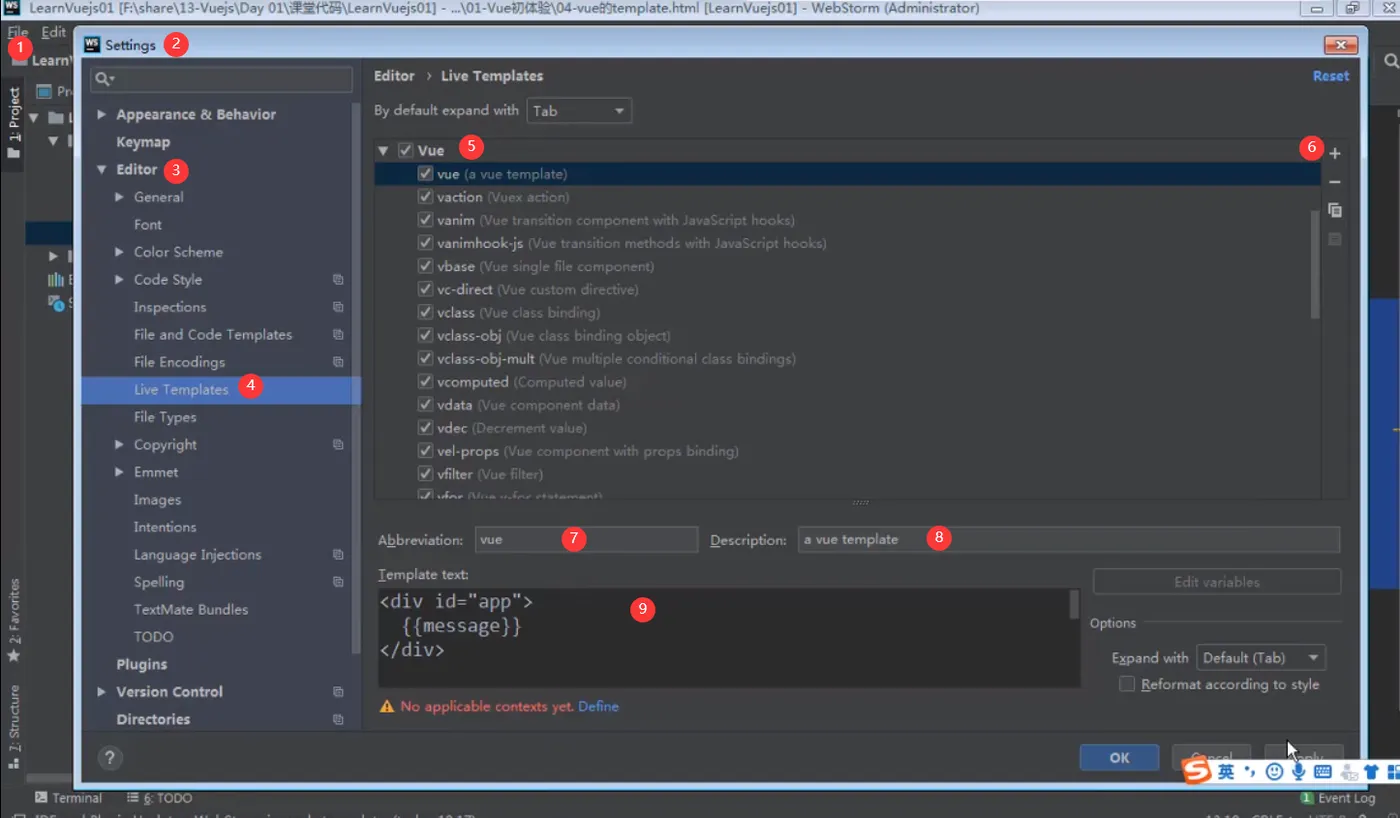This screenshot has width=1400, height=818.
Task: Click the template list vertical scrollbar
Action: pyautogui.click(x=1315, y=264)
